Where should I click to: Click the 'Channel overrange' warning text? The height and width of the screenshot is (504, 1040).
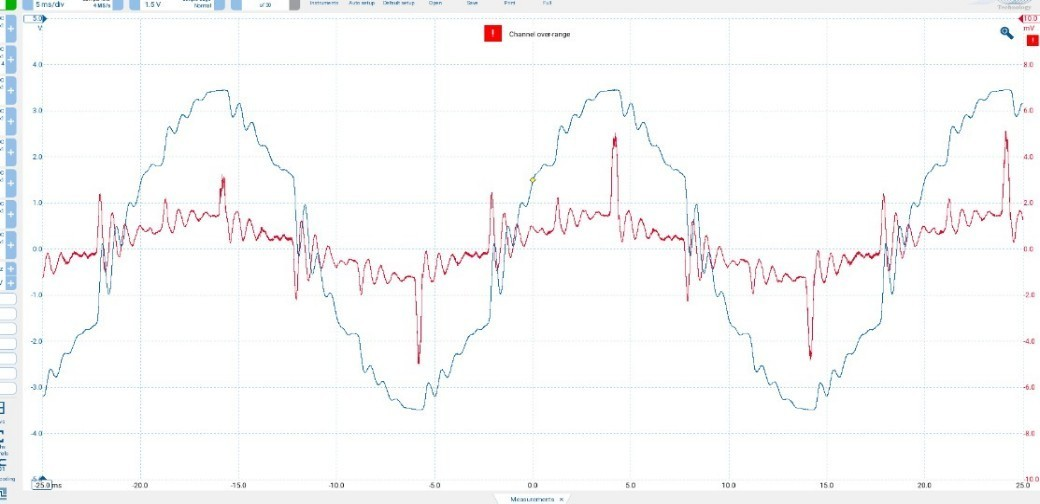[539, 34]
